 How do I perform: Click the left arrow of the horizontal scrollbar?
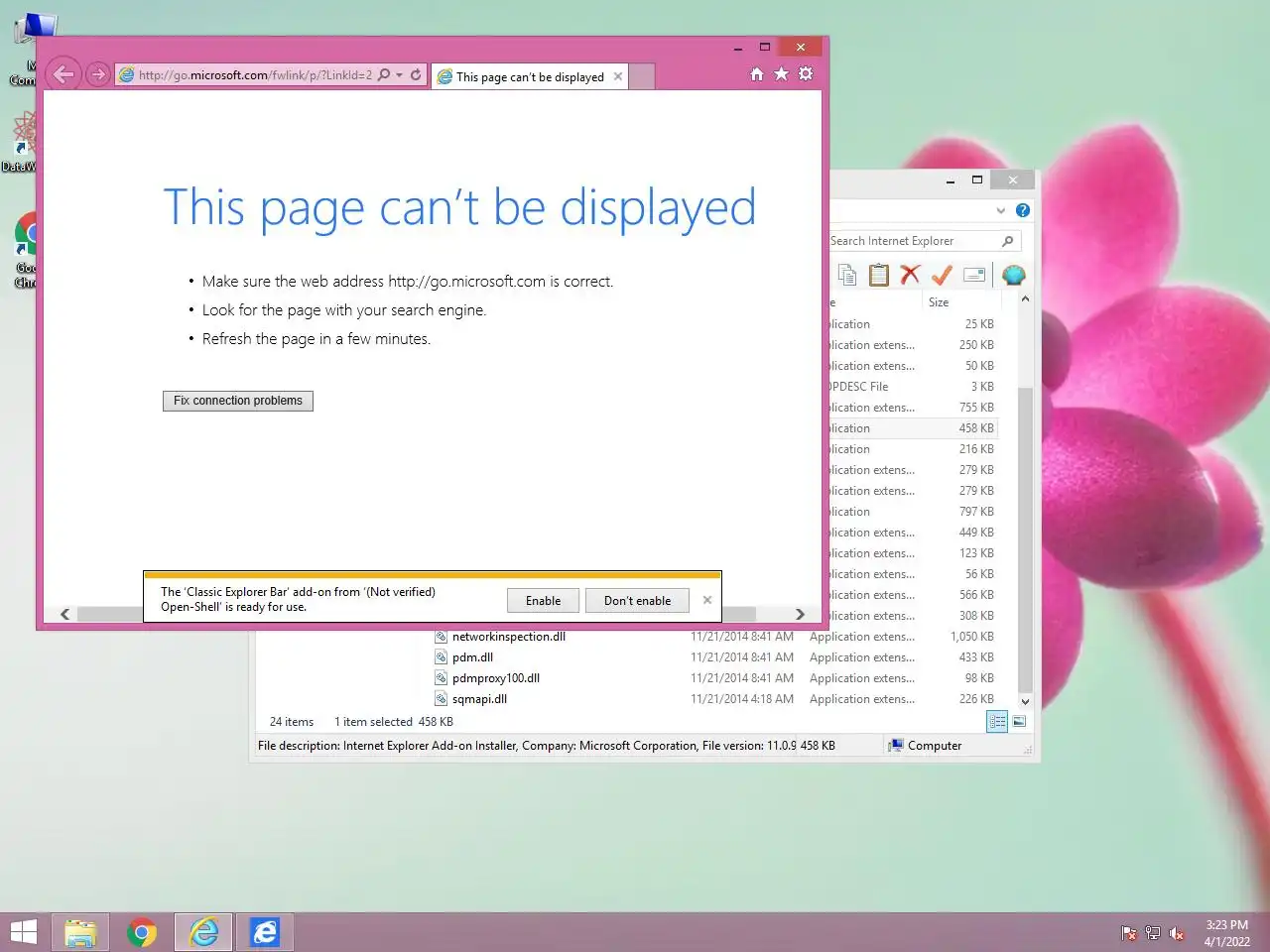[64, 614]
